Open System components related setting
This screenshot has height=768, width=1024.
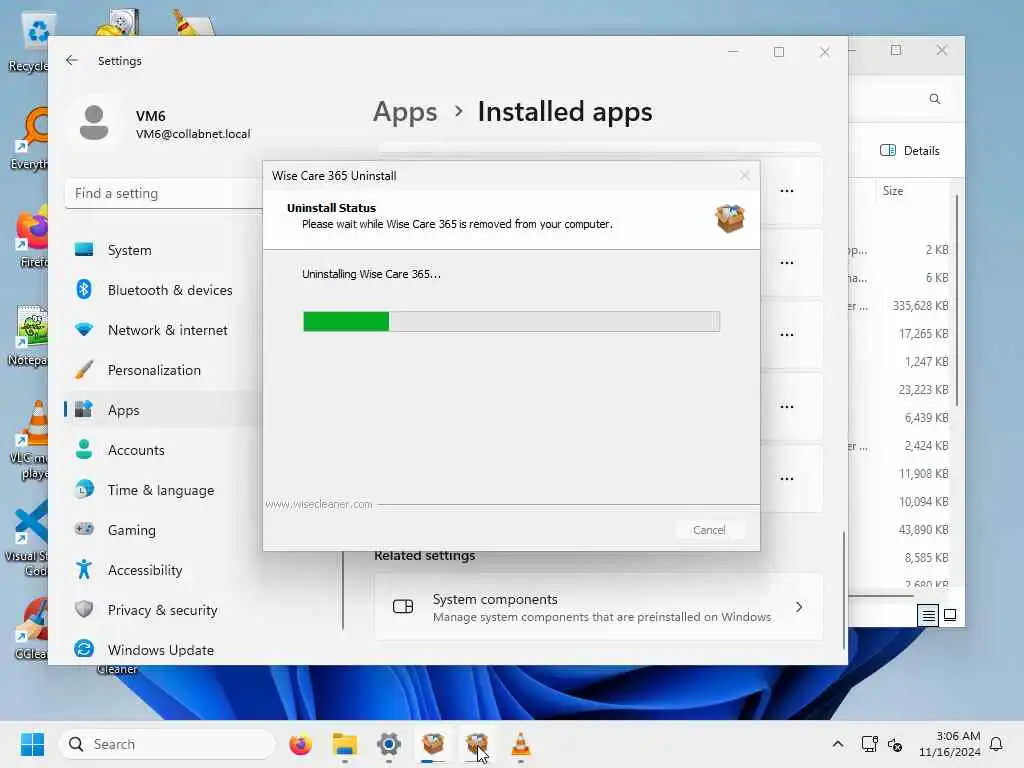[x=598, y=607]
